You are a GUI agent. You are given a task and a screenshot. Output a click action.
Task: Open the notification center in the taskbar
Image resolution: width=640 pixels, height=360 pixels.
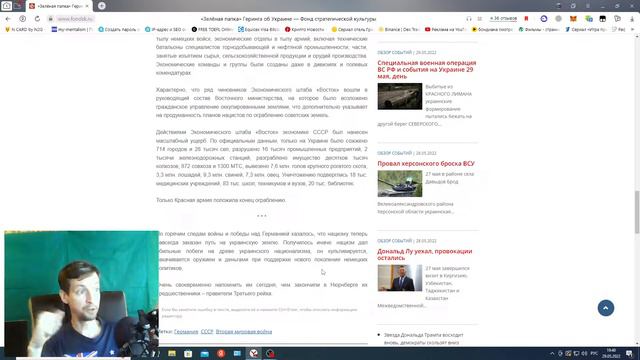(629, 353)
